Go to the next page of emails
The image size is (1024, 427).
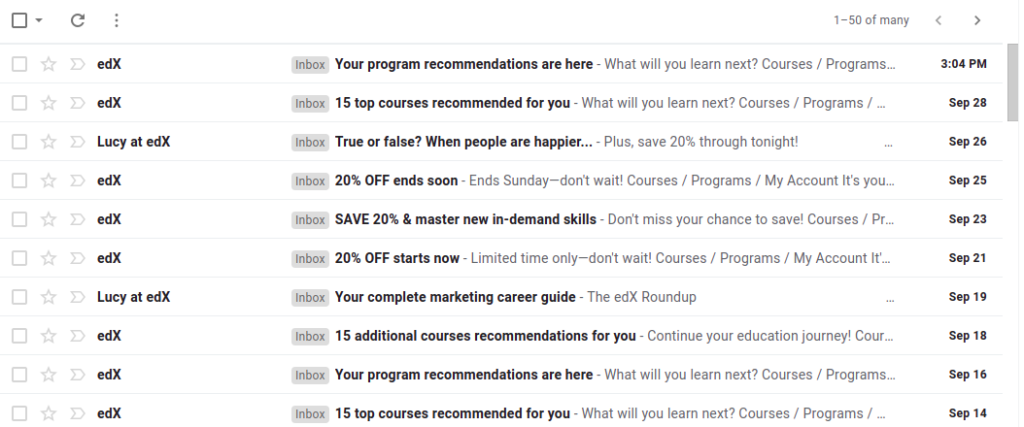(x=977, y=20)
